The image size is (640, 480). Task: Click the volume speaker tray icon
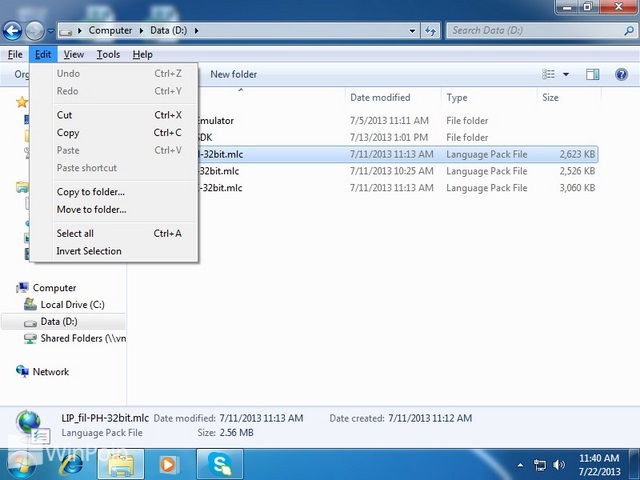point(558,465)
